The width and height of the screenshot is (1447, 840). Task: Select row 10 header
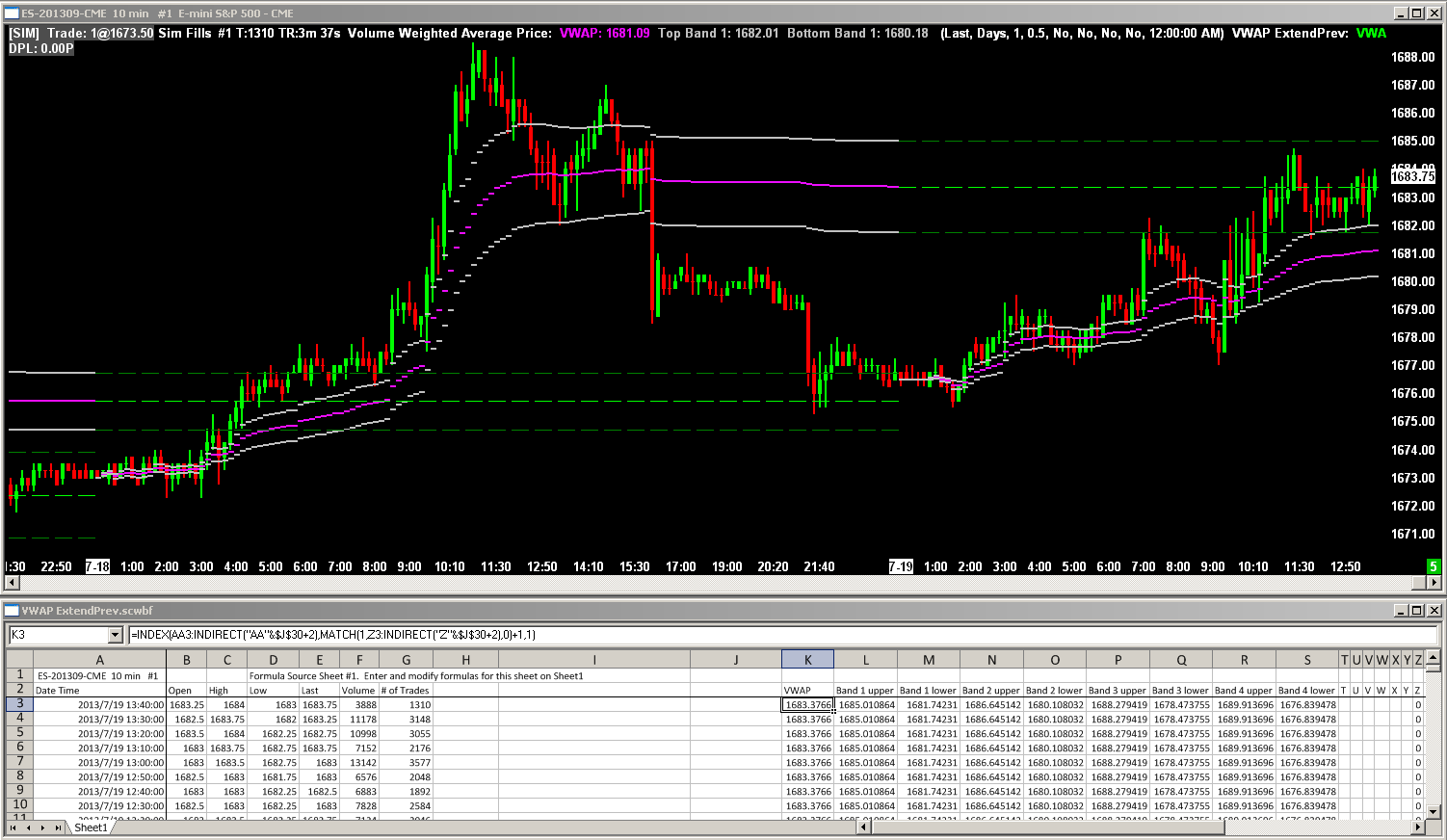tap(19, 805)
